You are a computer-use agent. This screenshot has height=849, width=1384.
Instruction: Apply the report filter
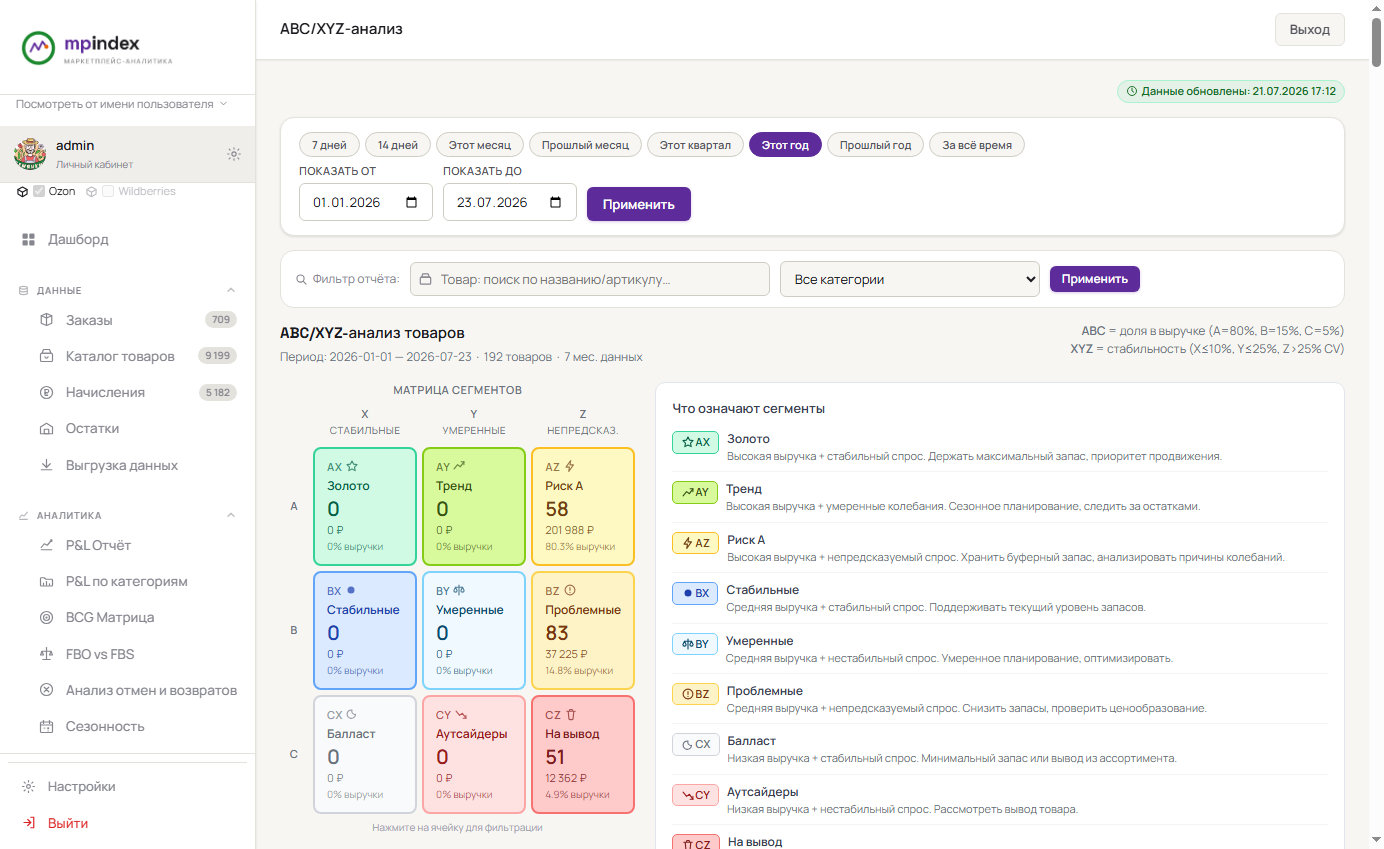click(1095, 279)
